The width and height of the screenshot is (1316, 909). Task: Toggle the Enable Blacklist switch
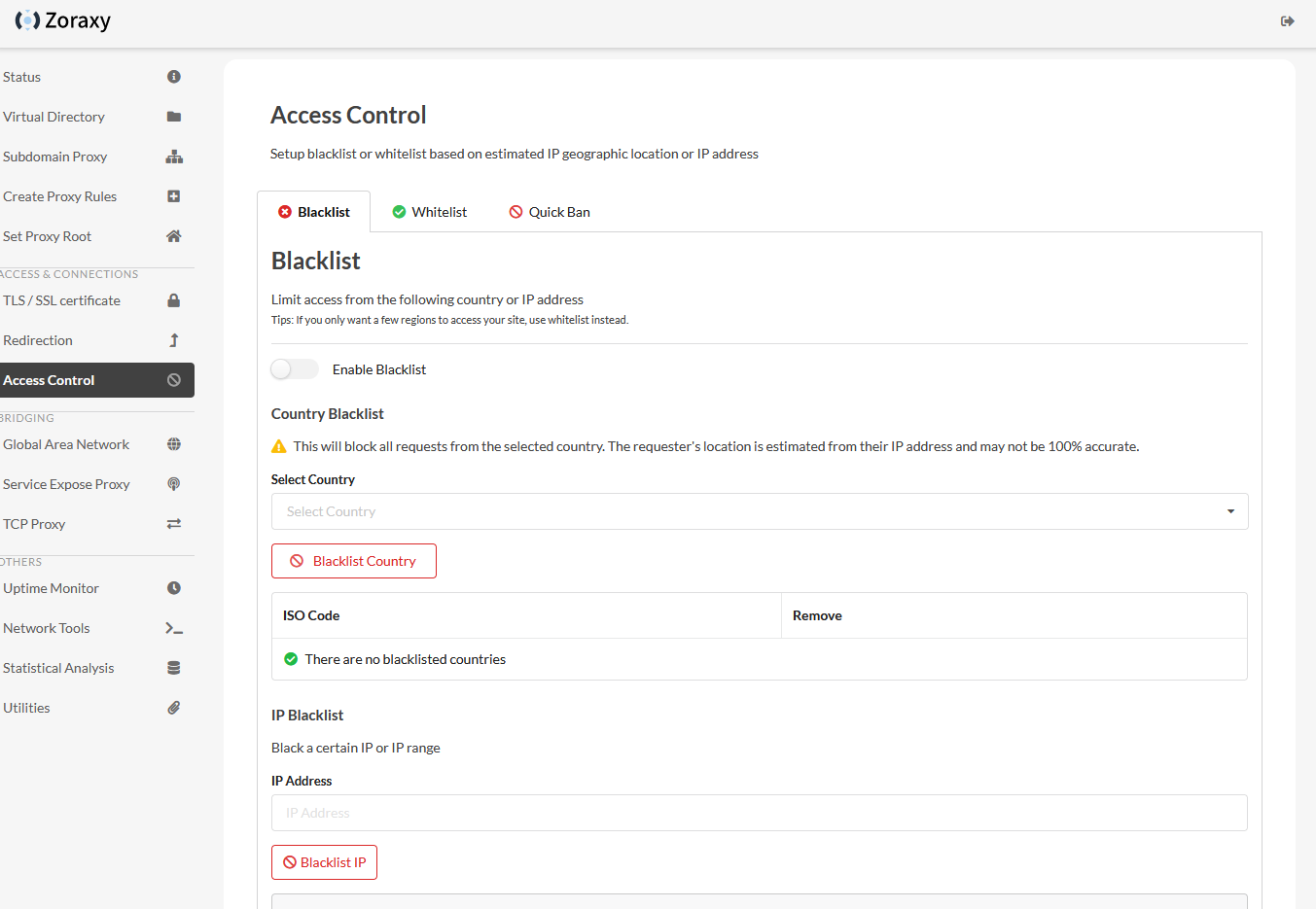(x=295, y=369)
